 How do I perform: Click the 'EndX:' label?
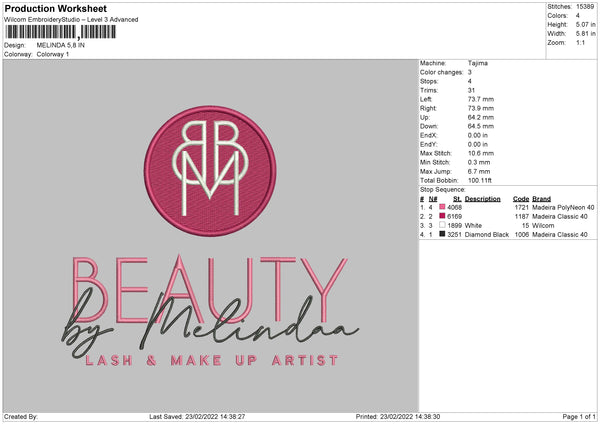(x=429, y=135)
